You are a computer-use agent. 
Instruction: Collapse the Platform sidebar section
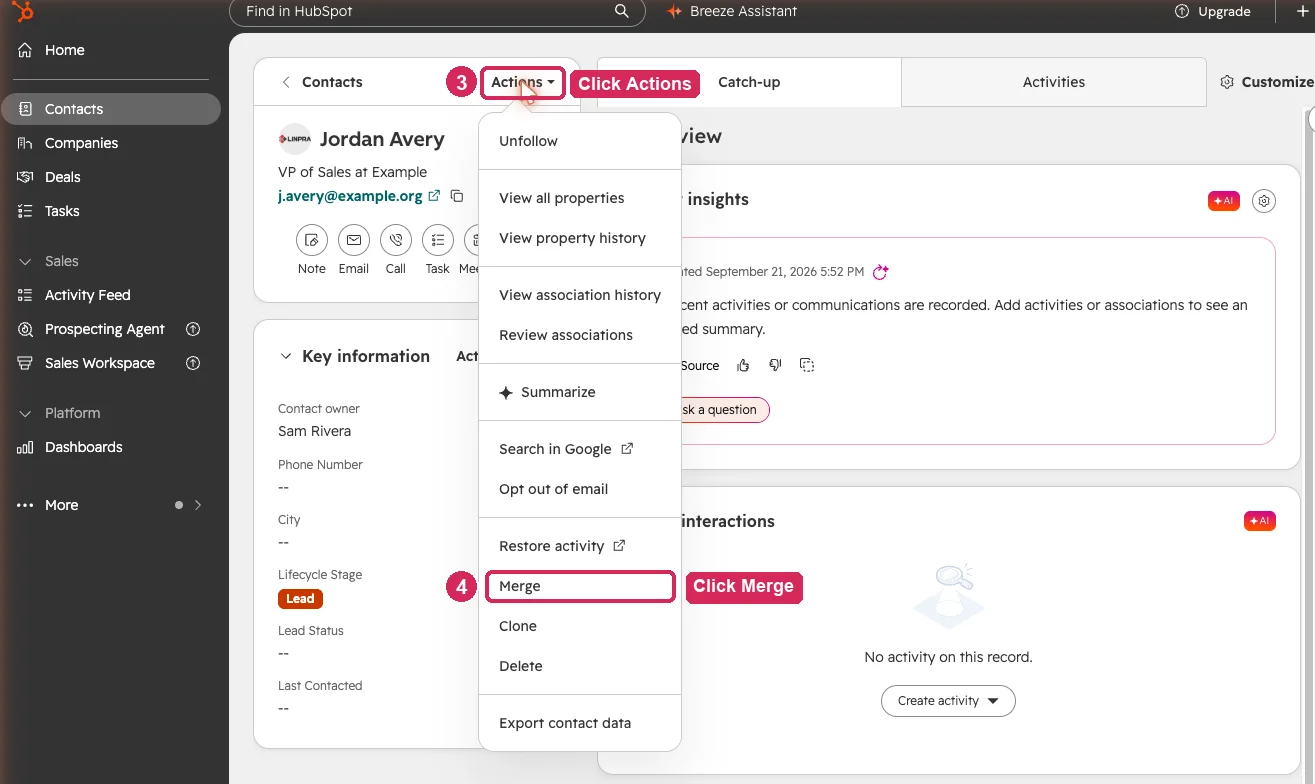[x=26, y=413]
